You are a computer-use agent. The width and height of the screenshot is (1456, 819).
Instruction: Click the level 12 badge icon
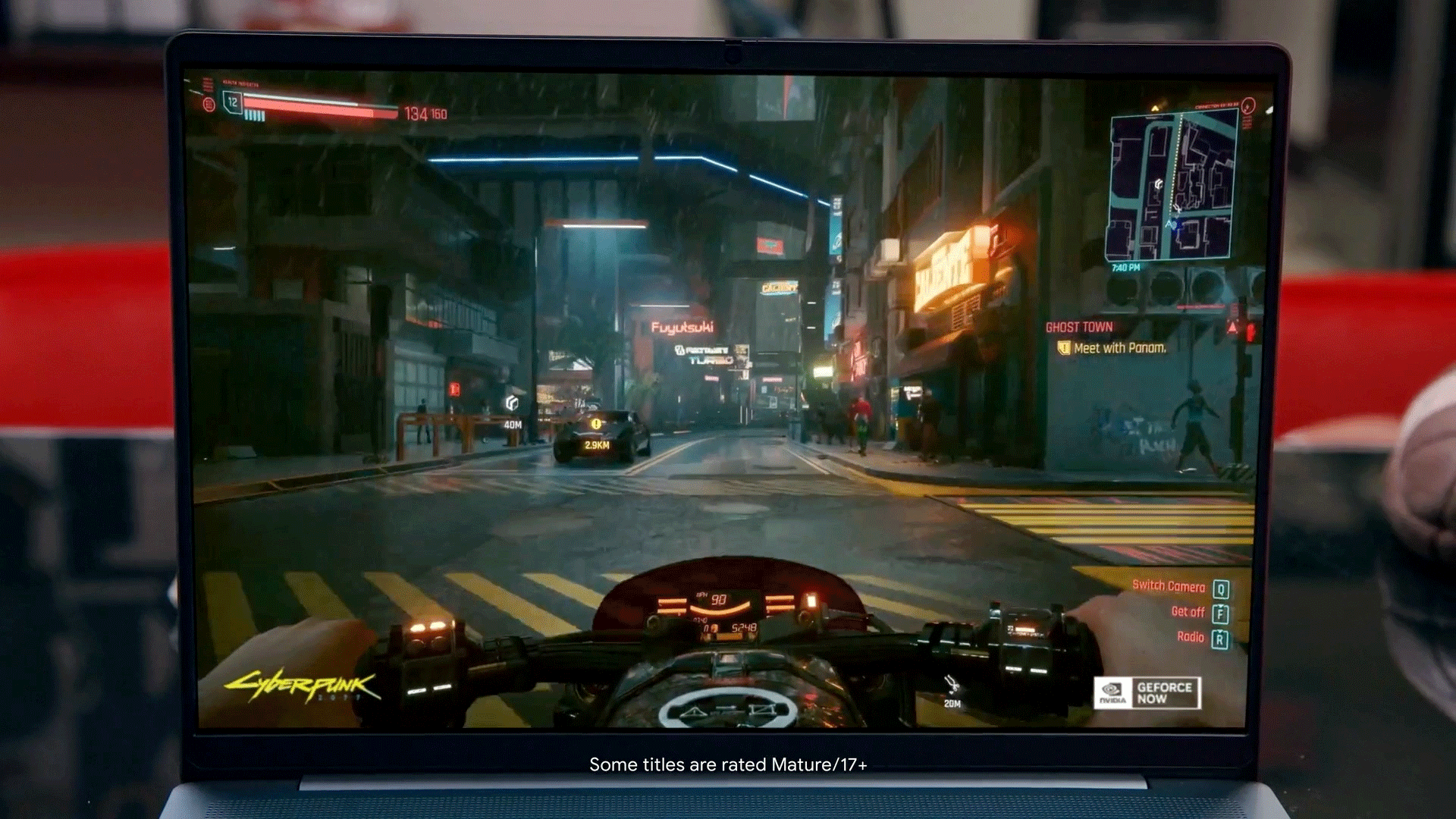[x=233, y=102]
